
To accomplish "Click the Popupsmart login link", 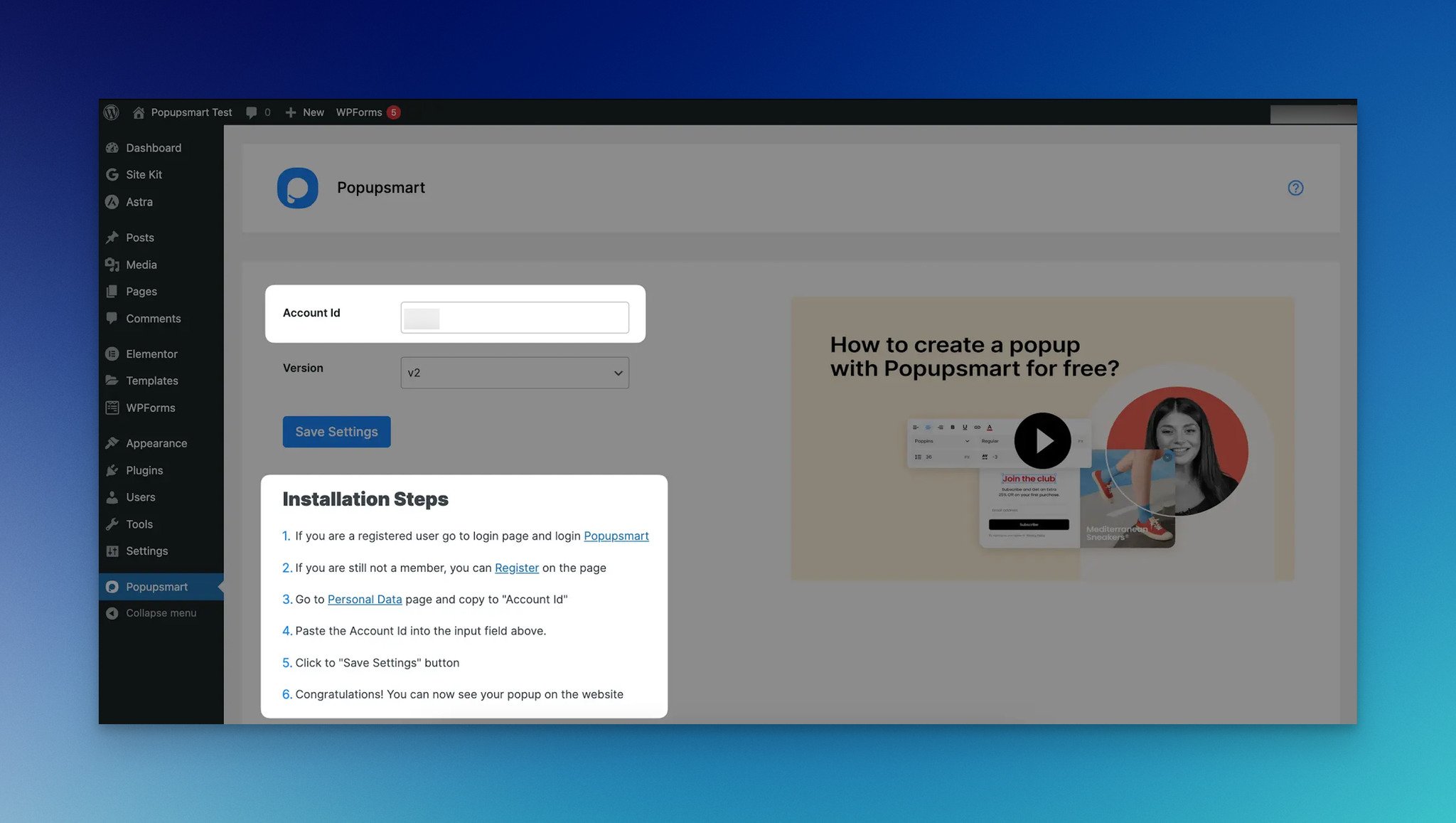I will tap(616, 536).
